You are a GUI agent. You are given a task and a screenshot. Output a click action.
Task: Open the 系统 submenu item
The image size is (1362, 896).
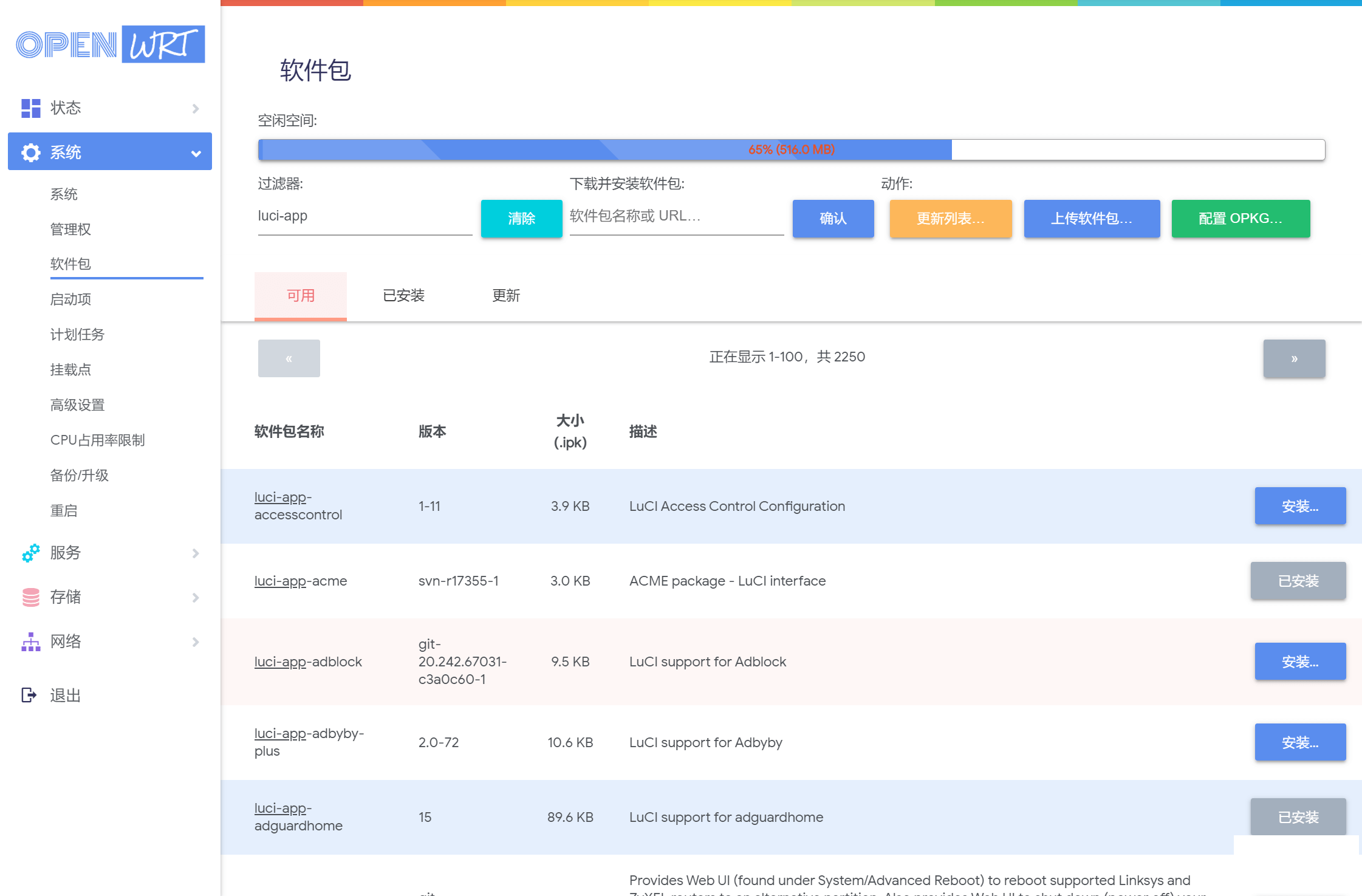(x=64, y=194)
